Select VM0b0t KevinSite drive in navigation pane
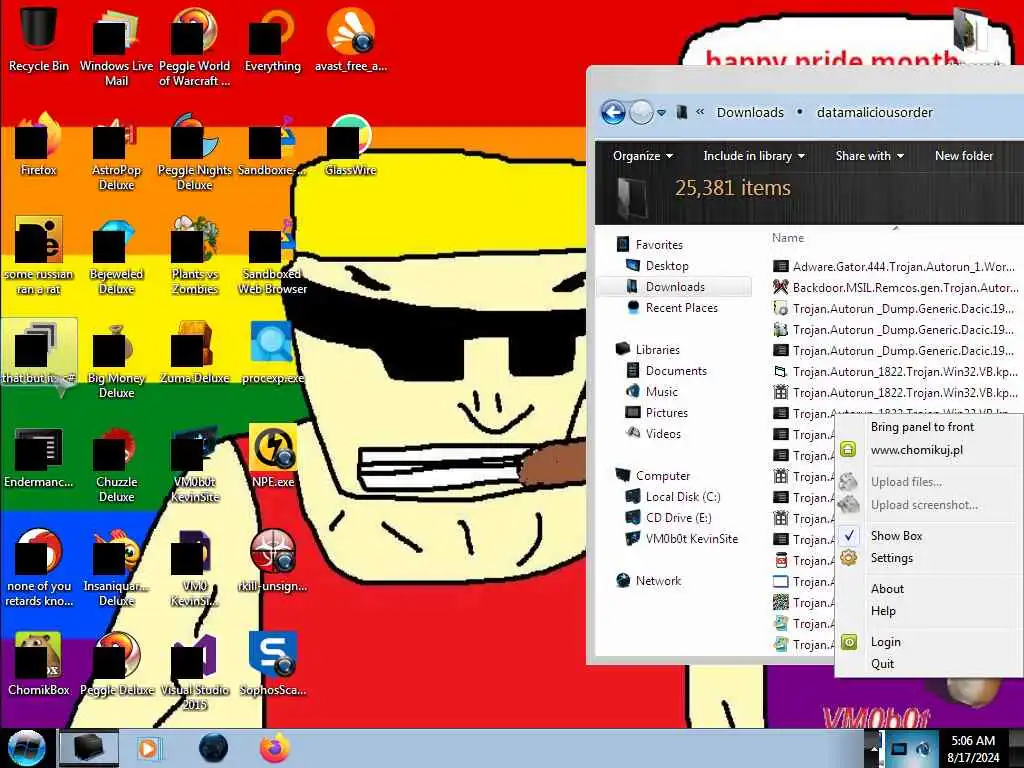Viewport: 1024px width, 768px height. [x=691, y=539]
